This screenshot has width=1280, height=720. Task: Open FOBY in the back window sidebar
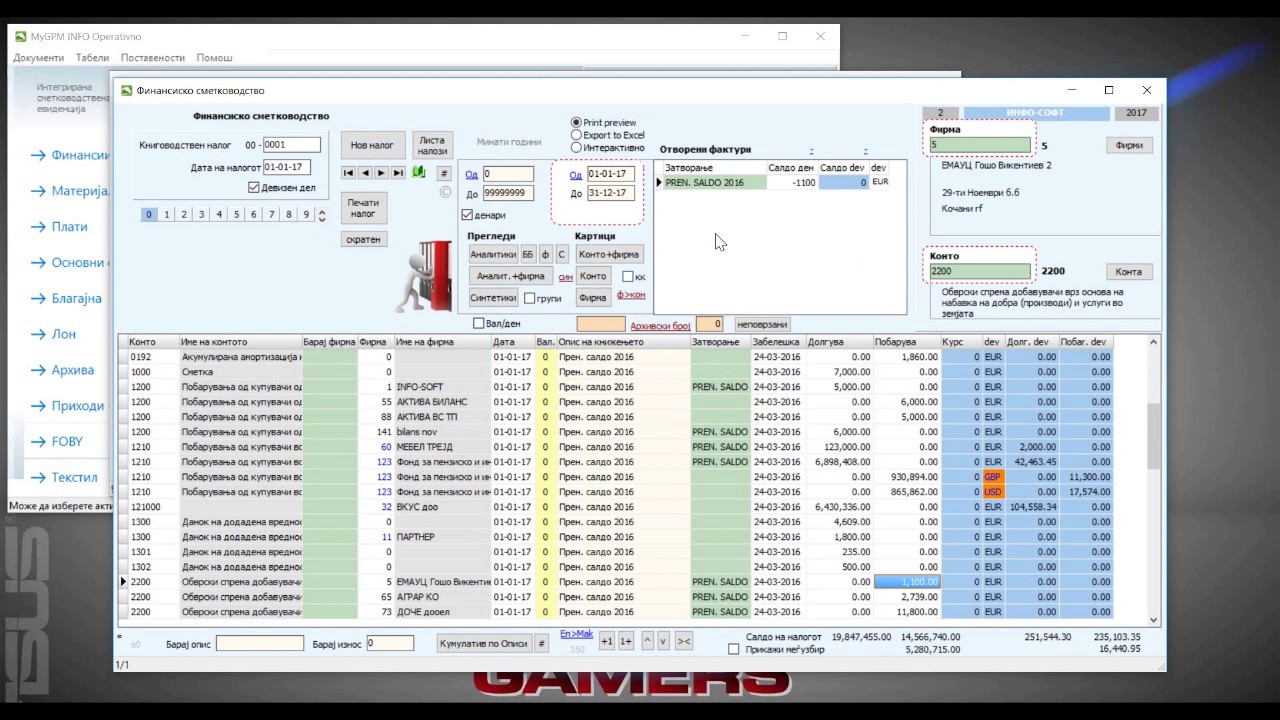(x=57, y=441)
